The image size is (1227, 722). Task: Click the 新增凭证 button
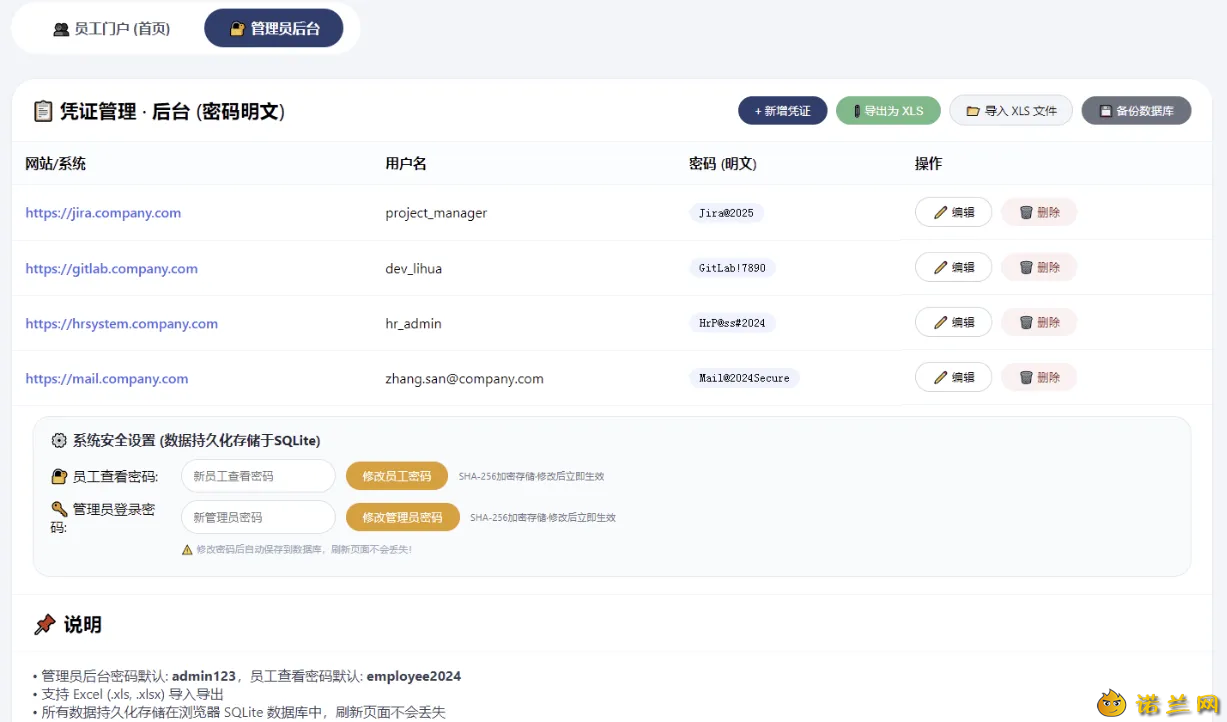click(782, 111)
